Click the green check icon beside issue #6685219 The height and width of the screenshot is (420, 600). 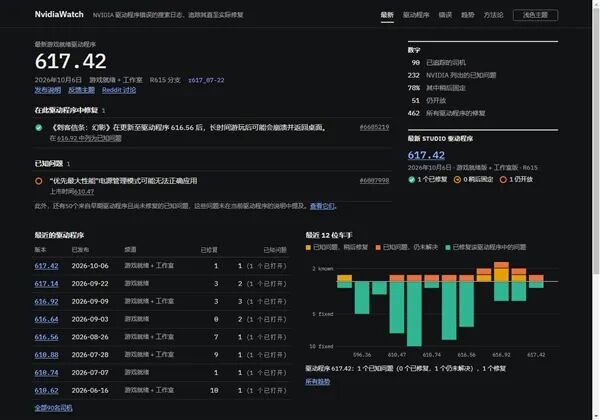(39, 127)
